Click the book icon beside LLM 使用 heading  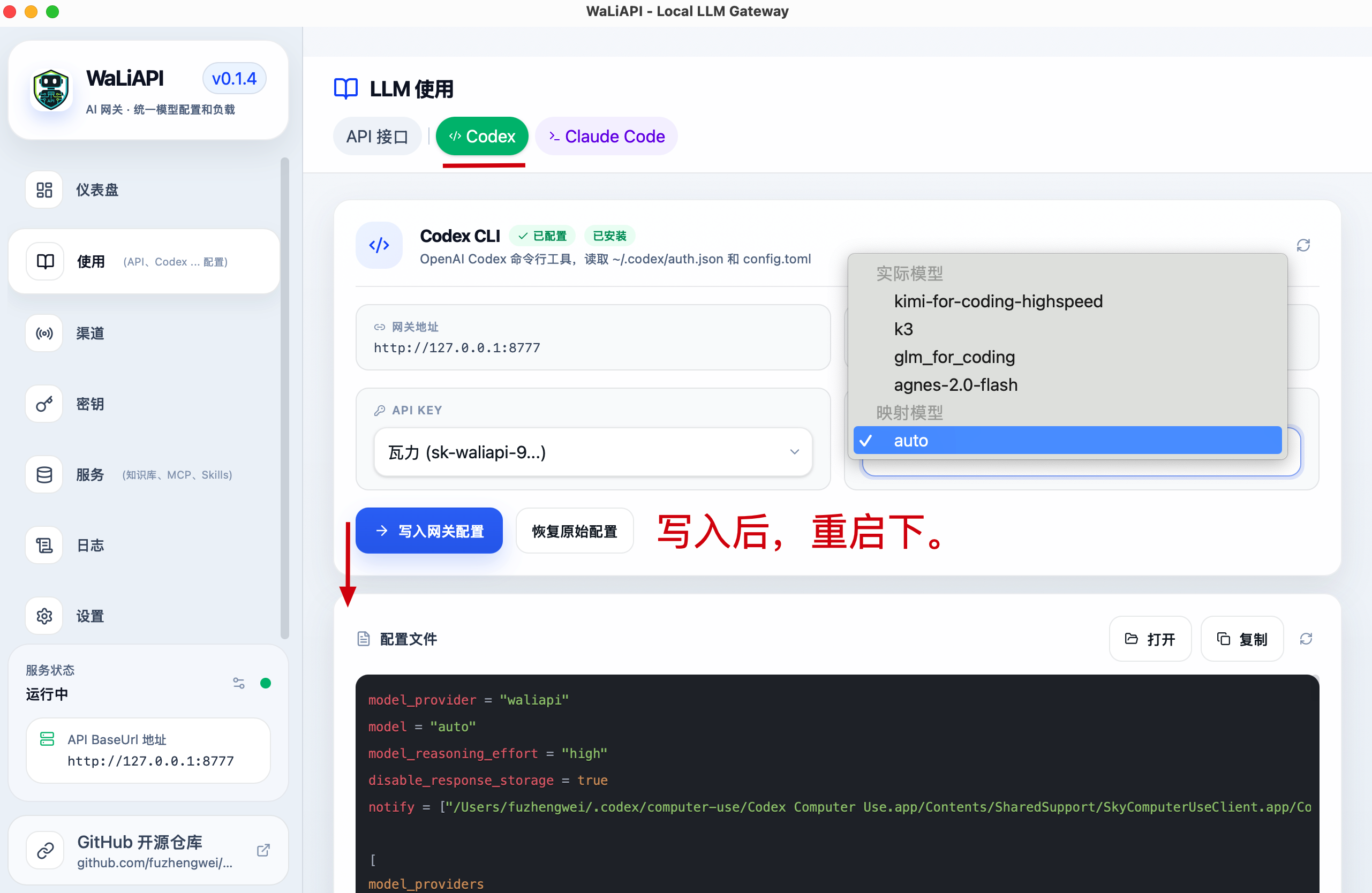coord(346,89)
